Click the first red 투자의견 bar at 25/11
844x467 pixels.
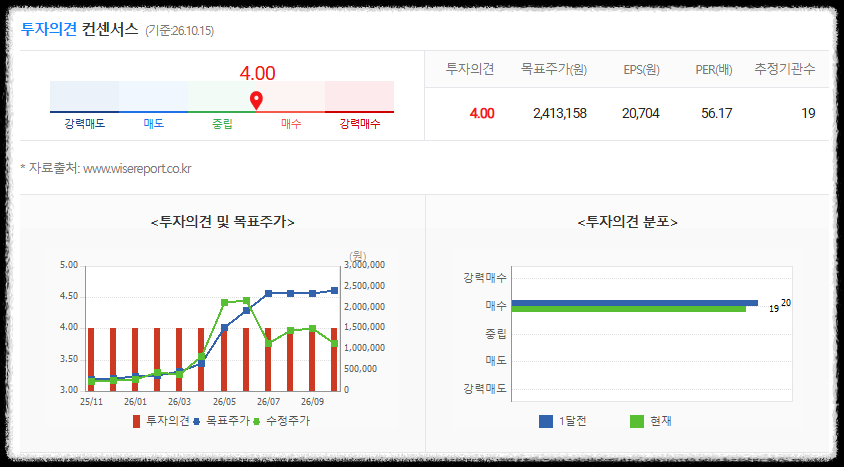pos(91,359)
